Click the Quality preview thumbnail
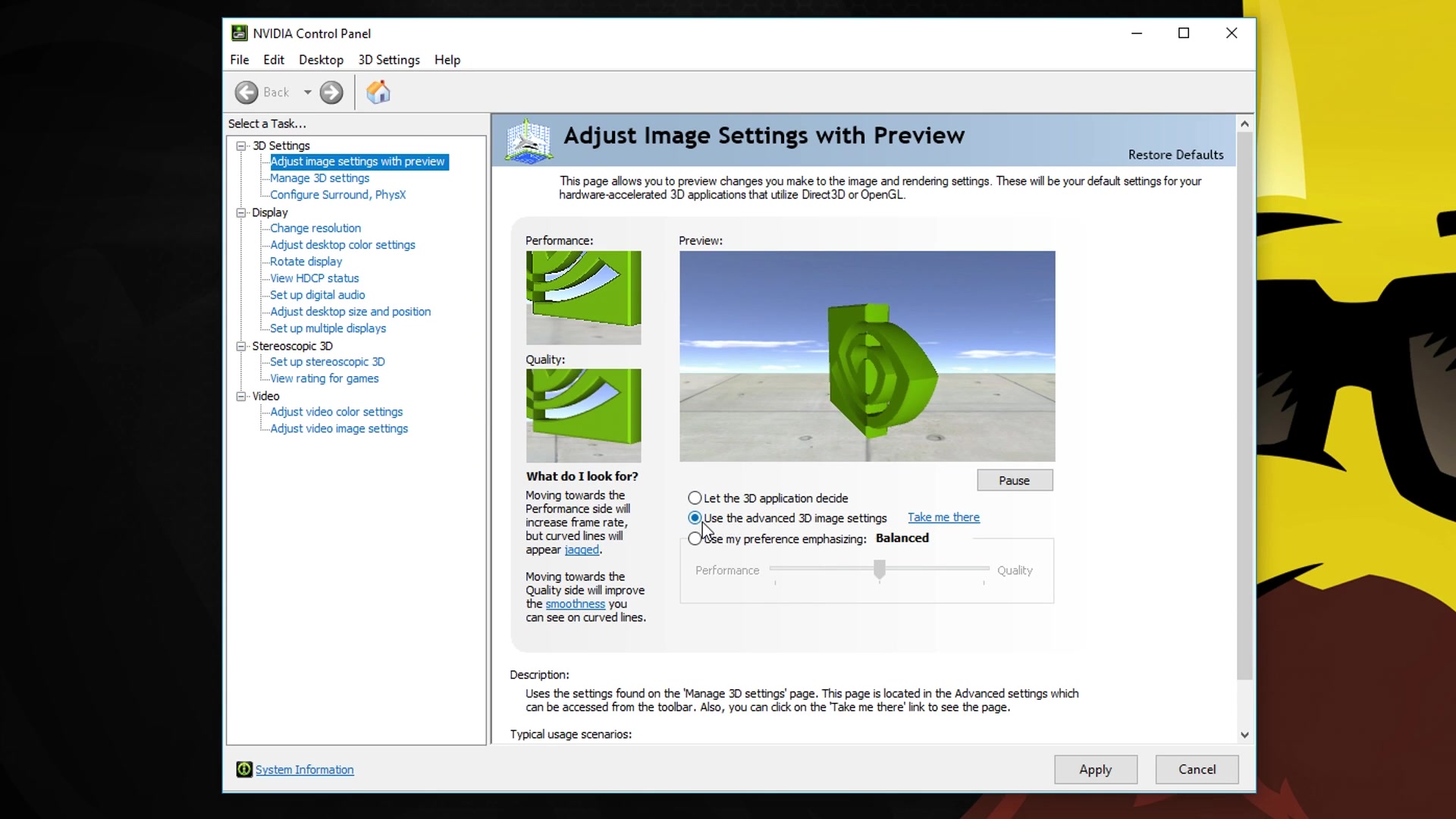The width and height of the screenshot is (1456, 819). coord(583,416)
